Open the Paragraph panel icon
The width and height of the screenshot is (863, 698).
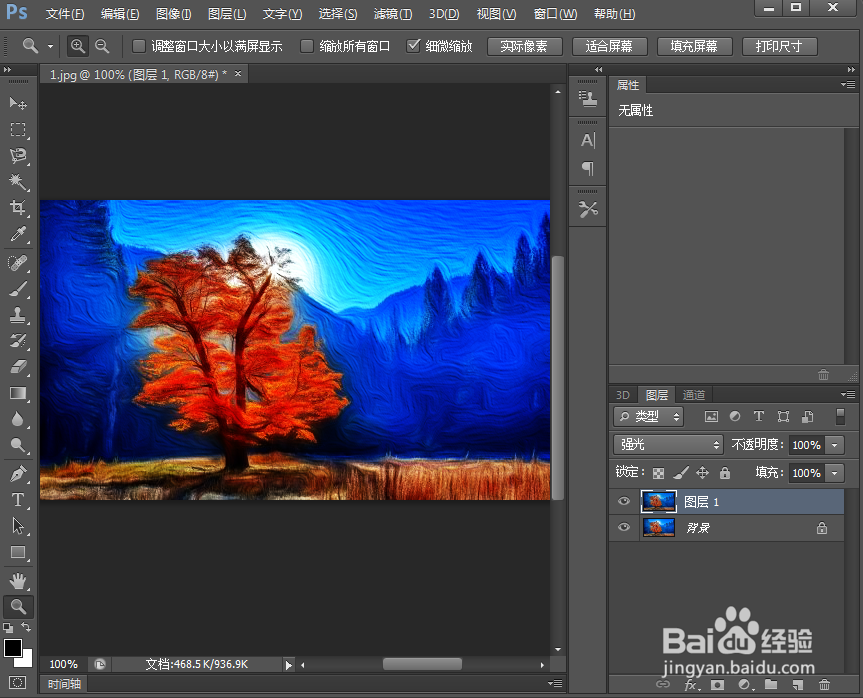coord(588,168)
